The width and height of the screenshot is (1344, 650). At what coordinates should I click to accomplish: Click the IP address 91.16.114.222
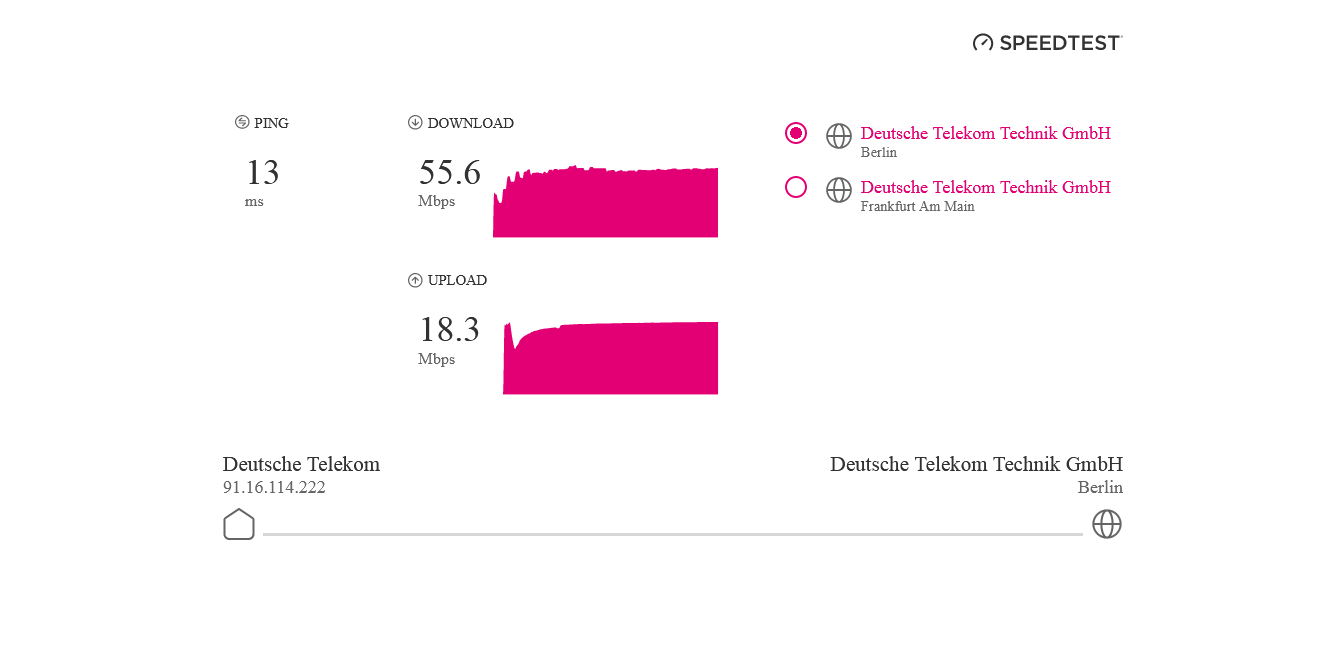pyautogui.click(x=274, y=488)
